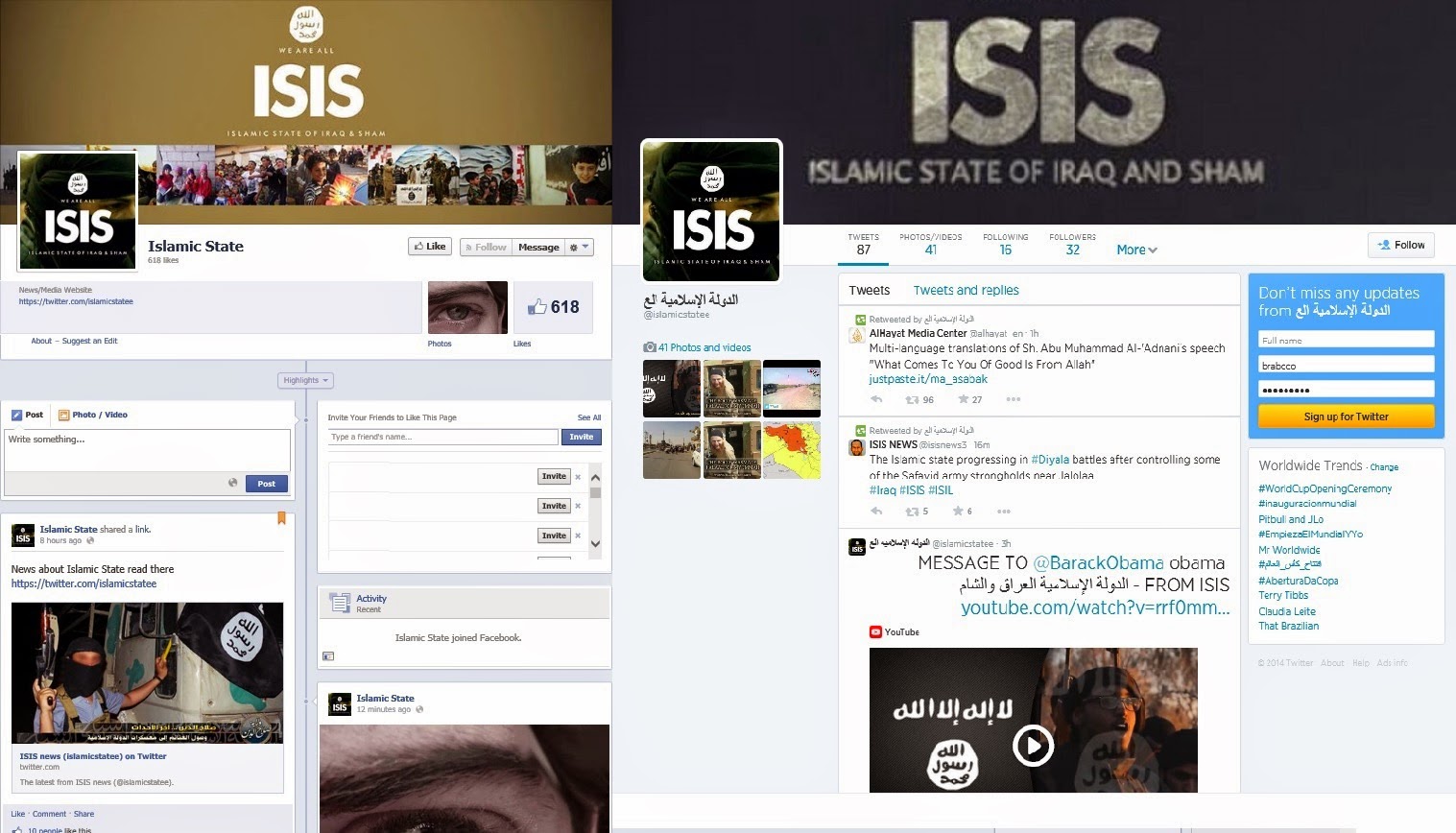
Task: Select the Photo / Video tab
Action: 93,415
